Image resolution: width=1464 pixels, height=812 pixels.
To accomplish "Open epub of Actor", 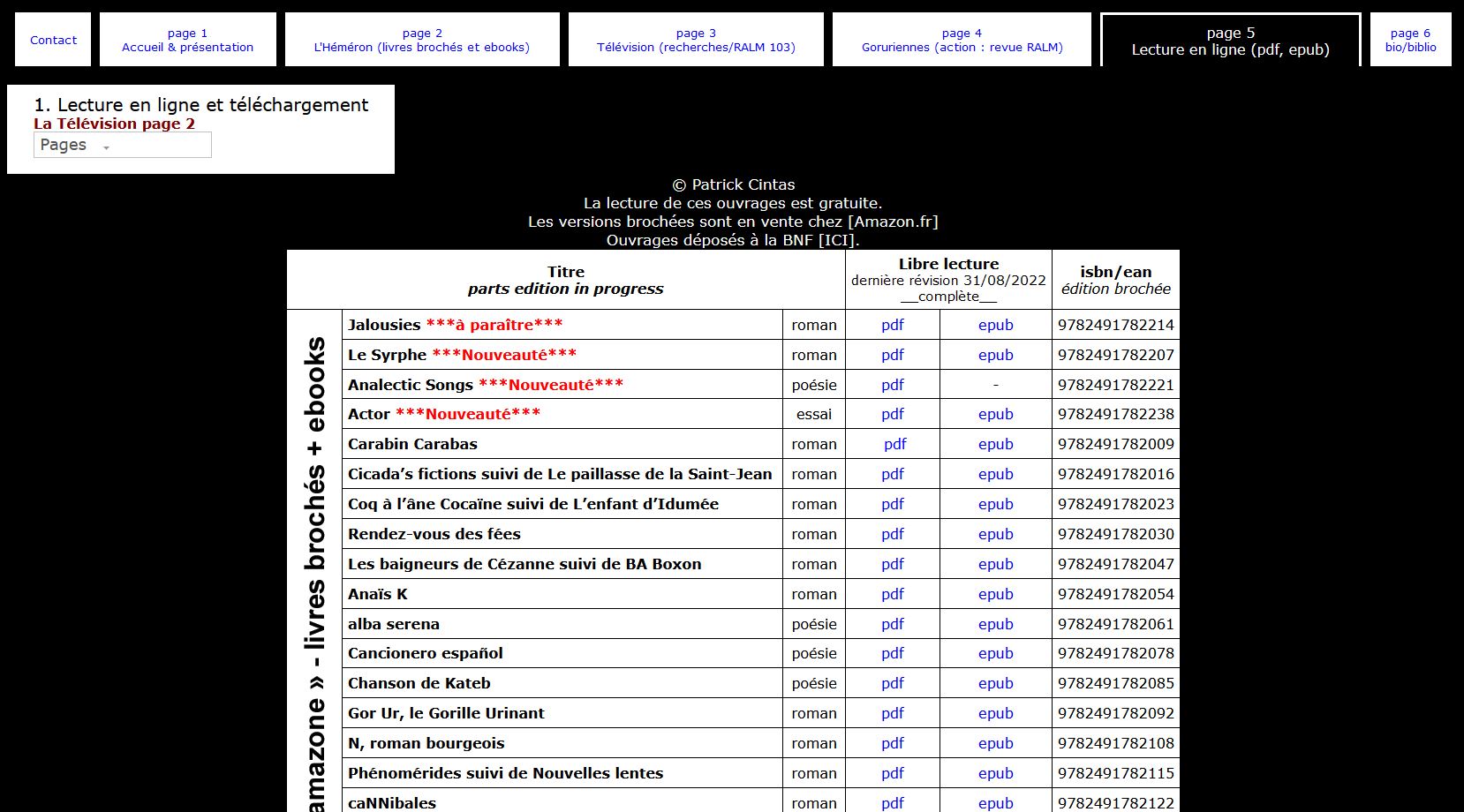I will tap(995, 414).
